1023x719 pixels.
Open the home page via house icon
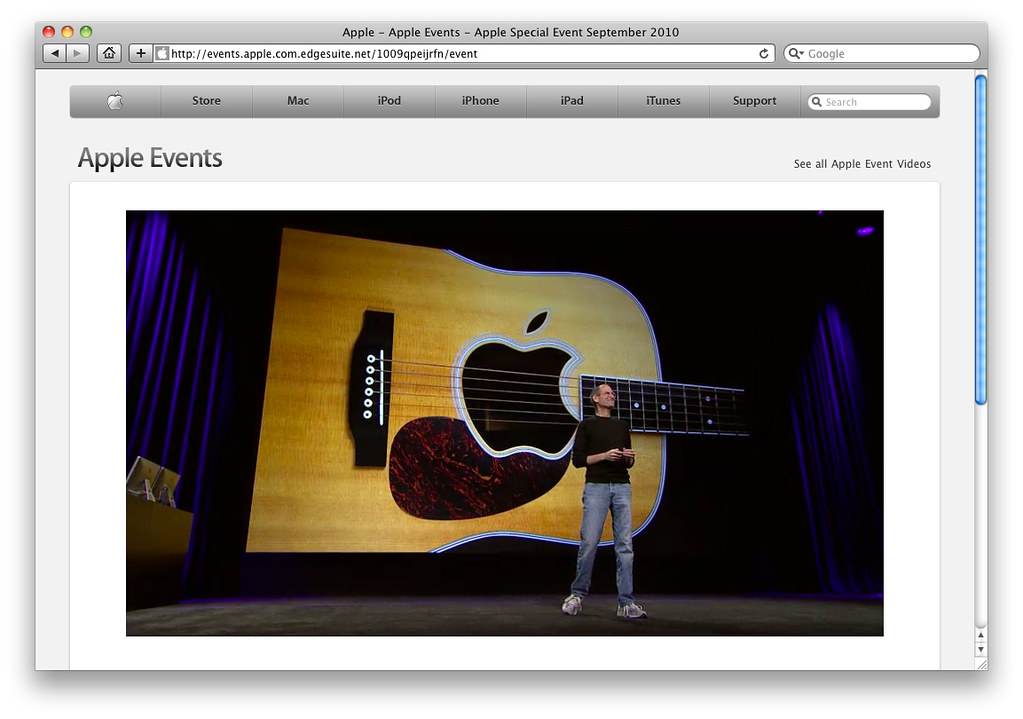(109, 54)
